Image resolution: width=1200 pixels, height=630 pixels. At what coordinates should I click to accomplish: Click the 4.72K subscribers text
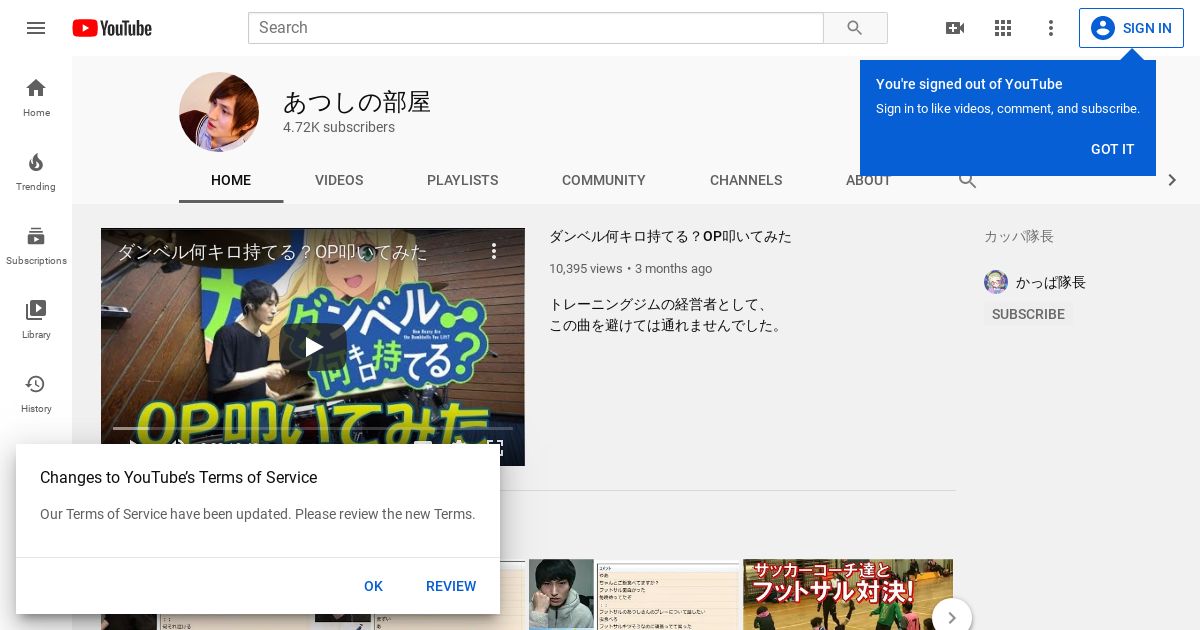point(339,127)
